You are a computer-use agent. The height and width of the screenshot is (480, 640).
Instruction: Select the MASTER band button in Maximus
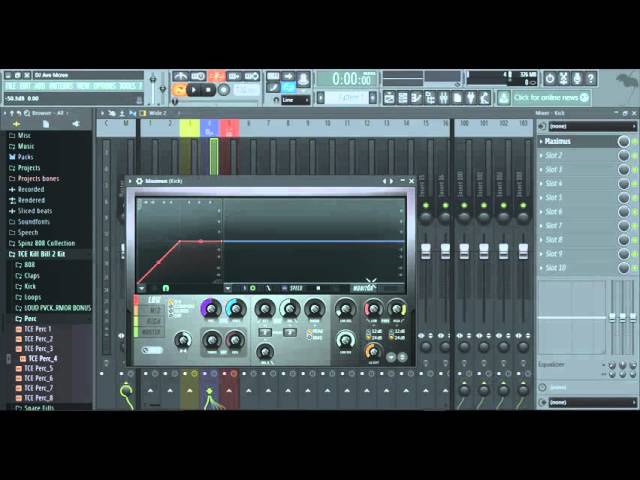[152, 332]
